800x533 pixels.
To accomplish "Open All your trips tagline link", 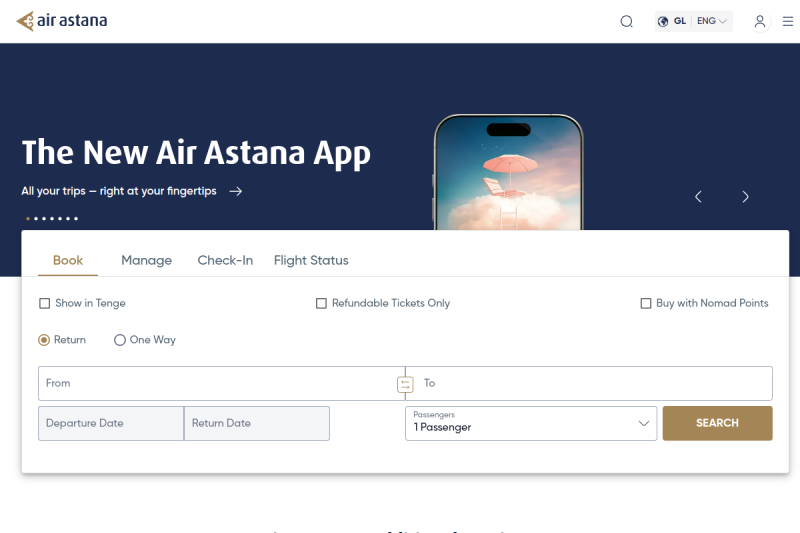I will coord(119,191).
